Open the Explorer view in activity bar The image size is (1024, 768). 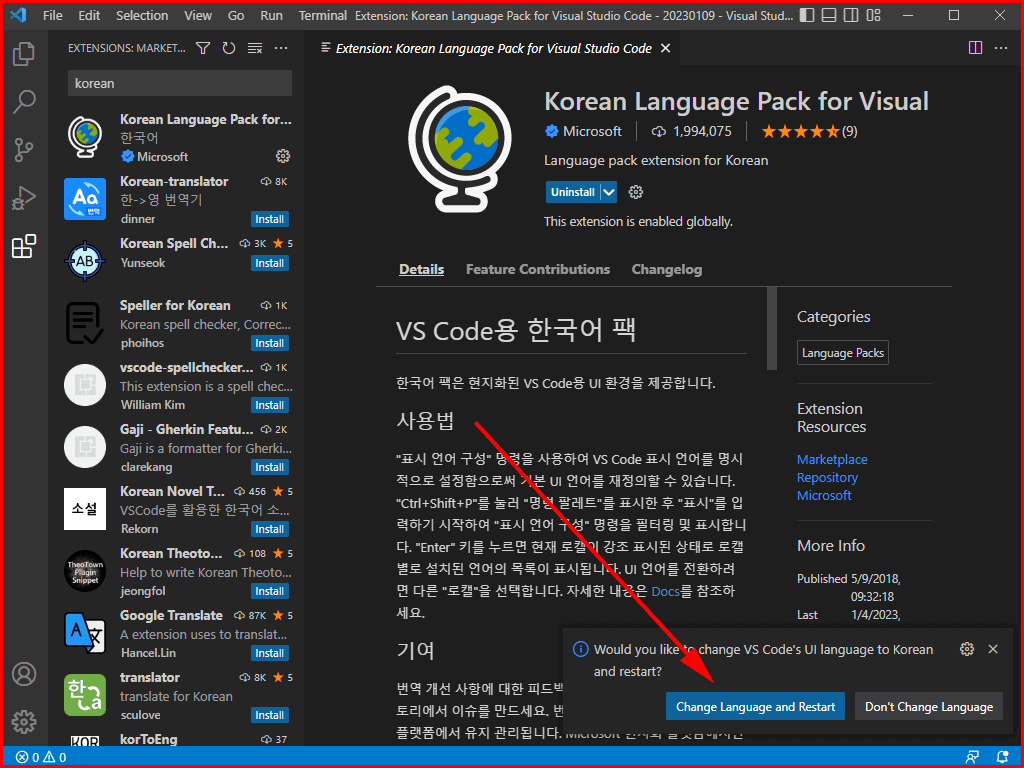[x=24, y=54]
